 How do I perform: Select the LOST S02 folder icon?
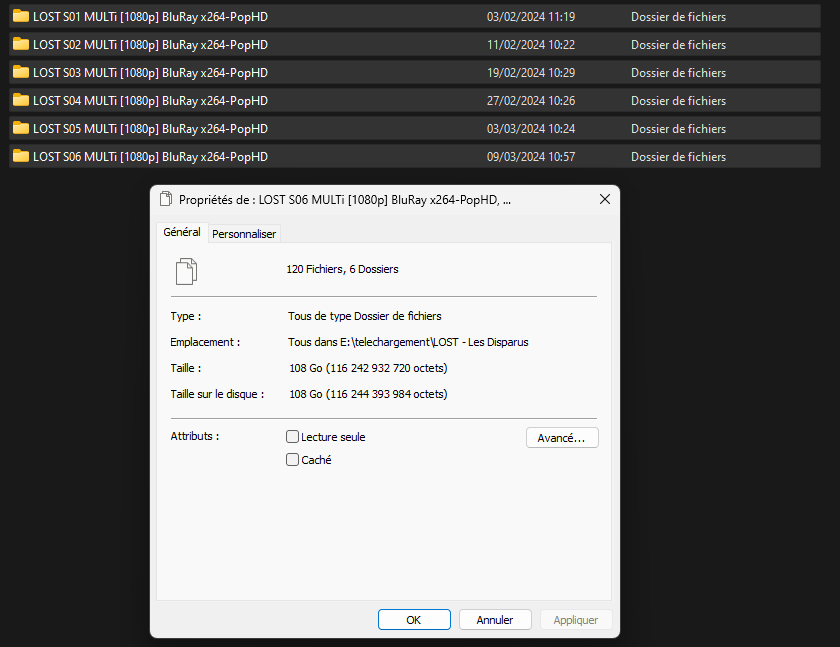[21, 44]
